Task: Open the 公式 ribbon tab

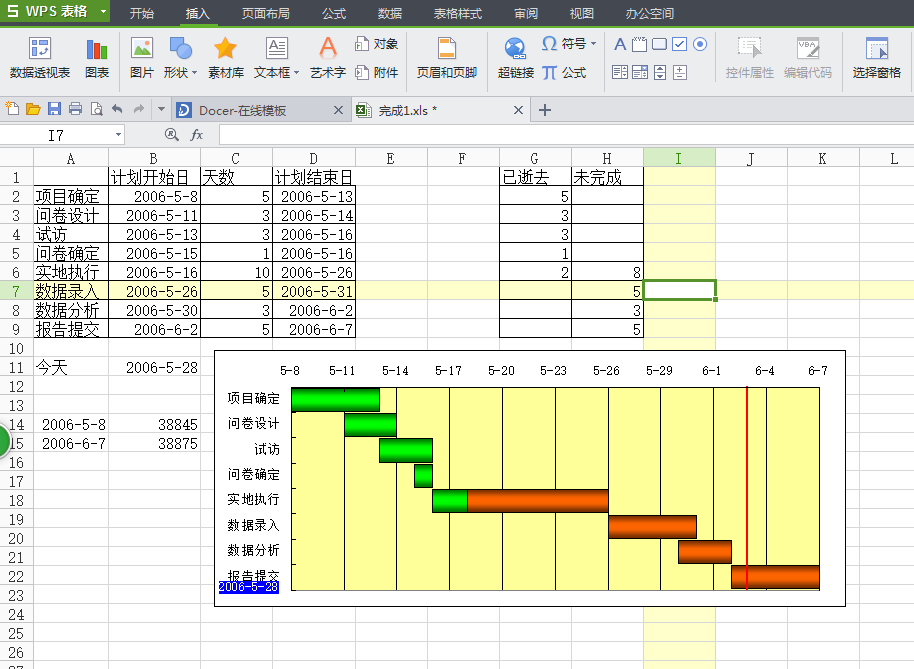Action: click(334, 14)
